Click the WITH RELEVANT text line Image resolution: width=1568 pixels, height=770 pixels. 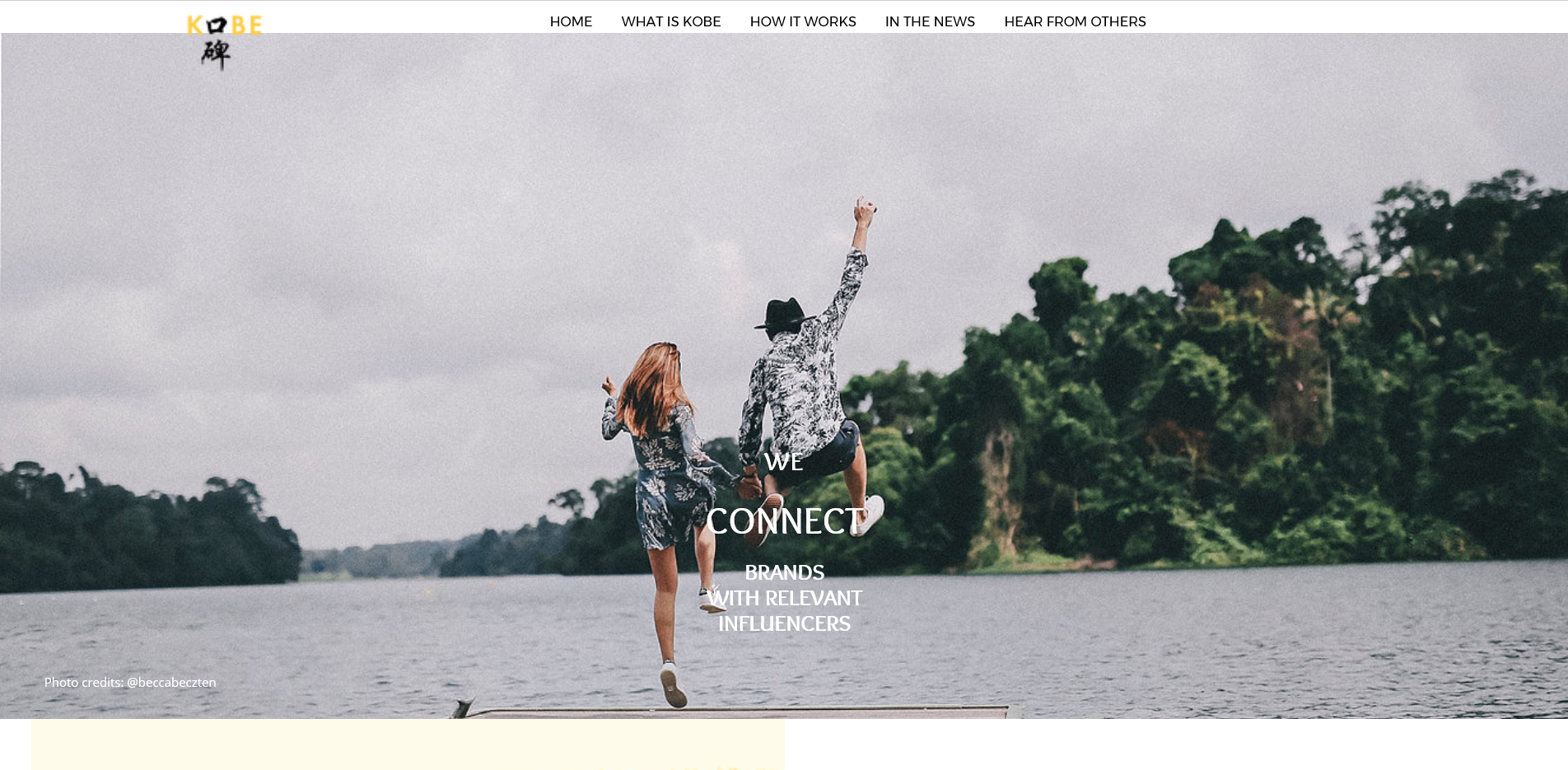784,597
